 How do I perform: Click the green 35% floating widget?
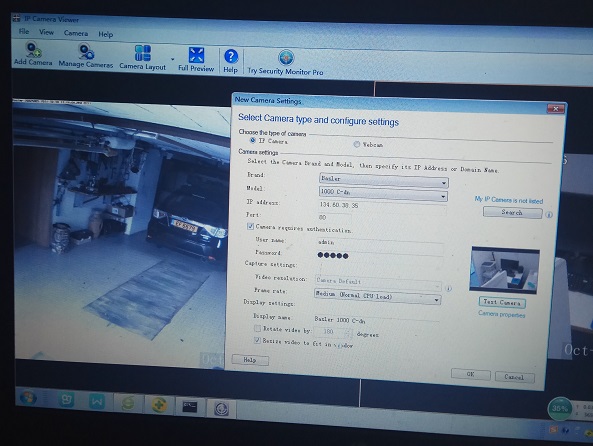point(559,409)
